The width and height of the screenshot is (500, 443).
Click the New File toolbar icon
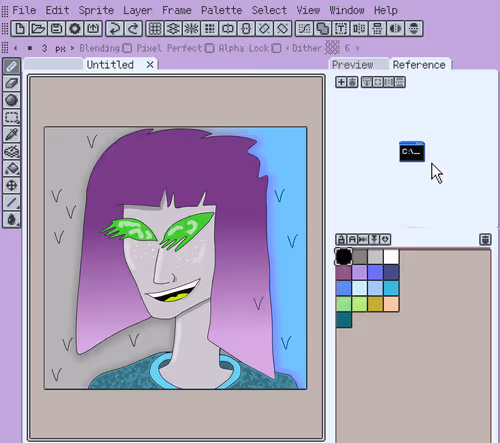[20, 29]
